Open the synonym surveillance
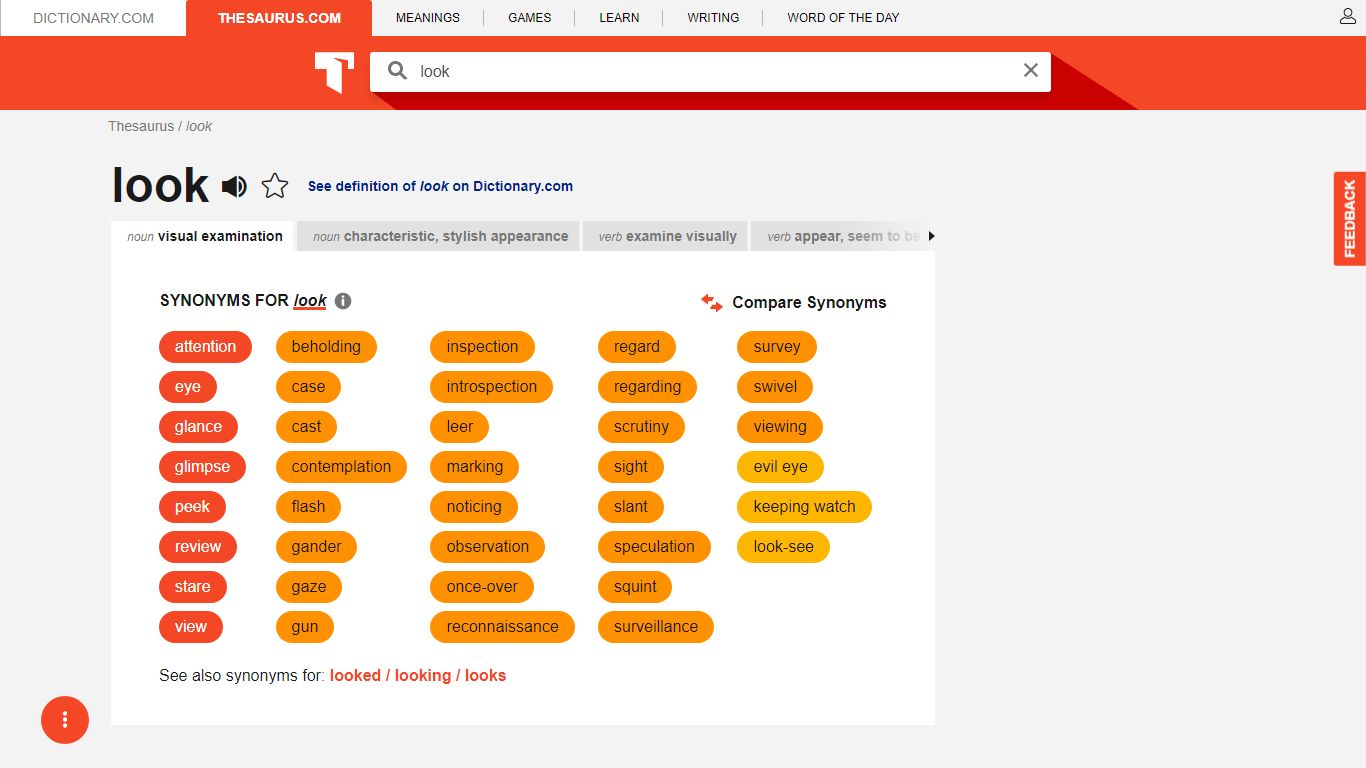This screenshot has height=768, width=1366. click(656, 627)
